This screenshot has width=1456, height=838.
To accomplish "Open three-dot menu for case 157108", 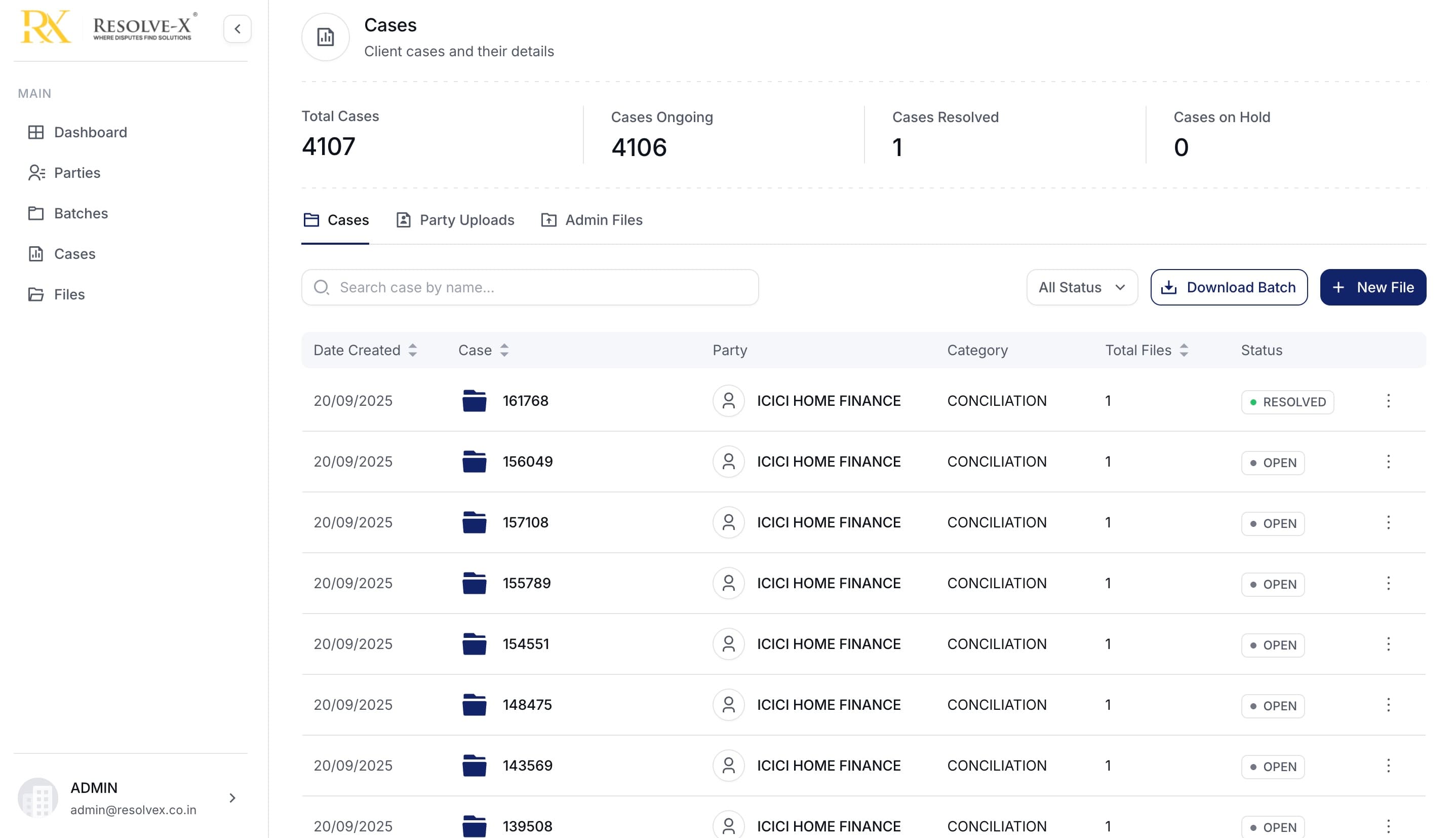I will pyautogui.click(x=1388, y=522).
